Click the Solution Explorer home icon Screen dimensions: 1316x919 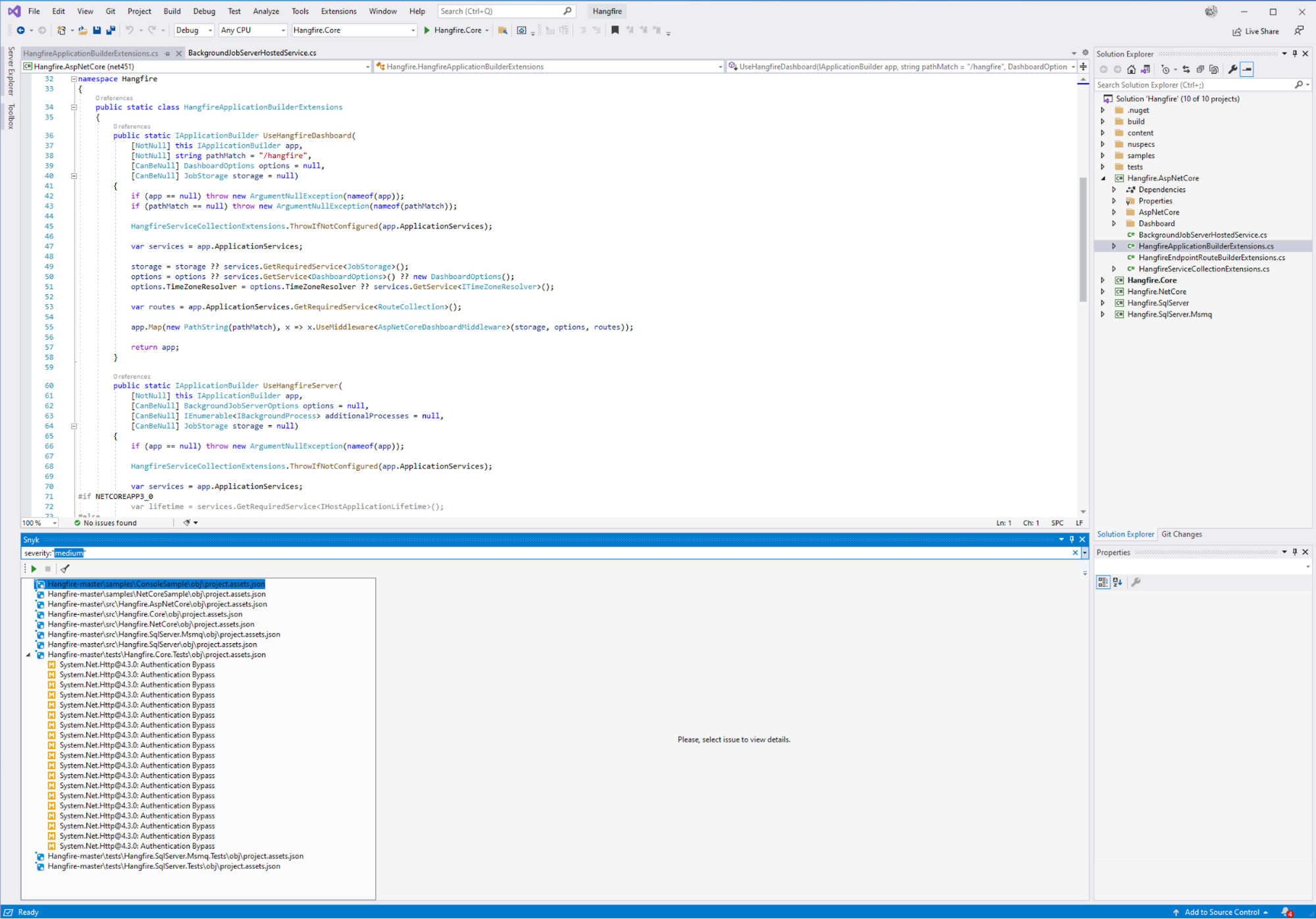(1131, 69)
